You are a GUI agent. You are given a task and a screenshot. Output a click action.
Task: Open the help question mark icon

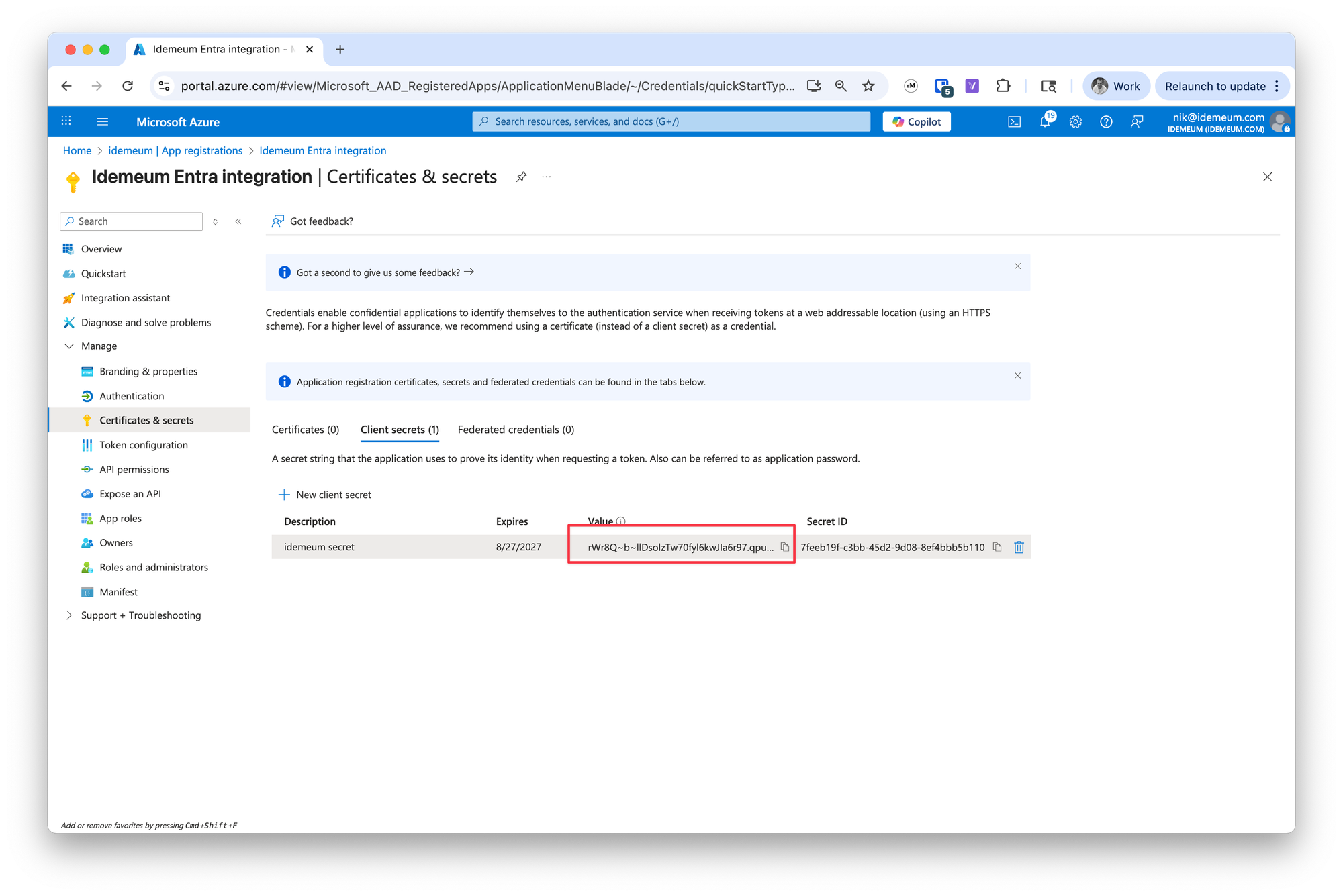pyautogui.click(x=1106, y=121)
